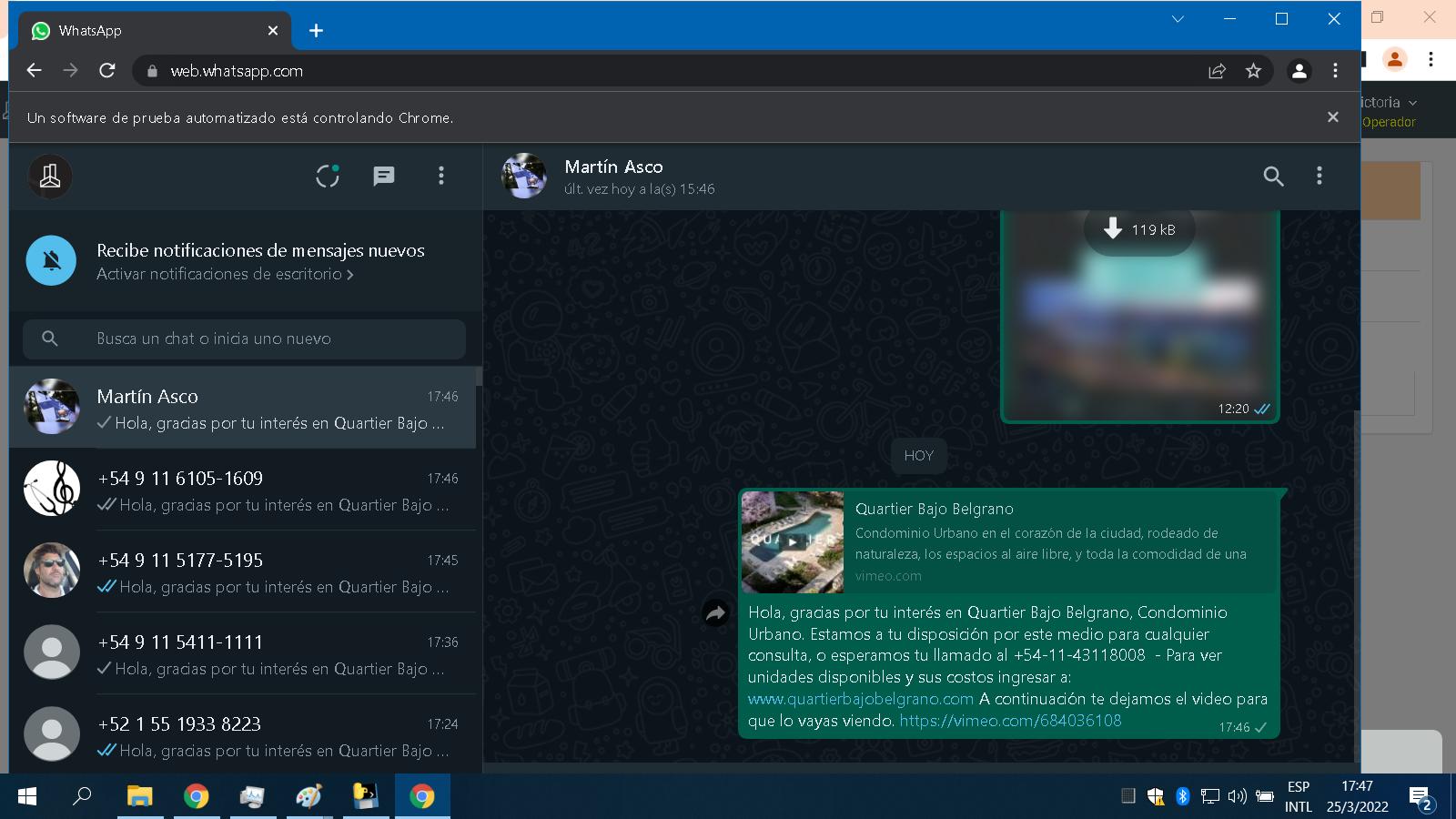Image resolution: width=1456 pixels, height=819 pixels.
Task: Click treble clef avatar of 6105-1609 contact
Action: tap(52, 489)
